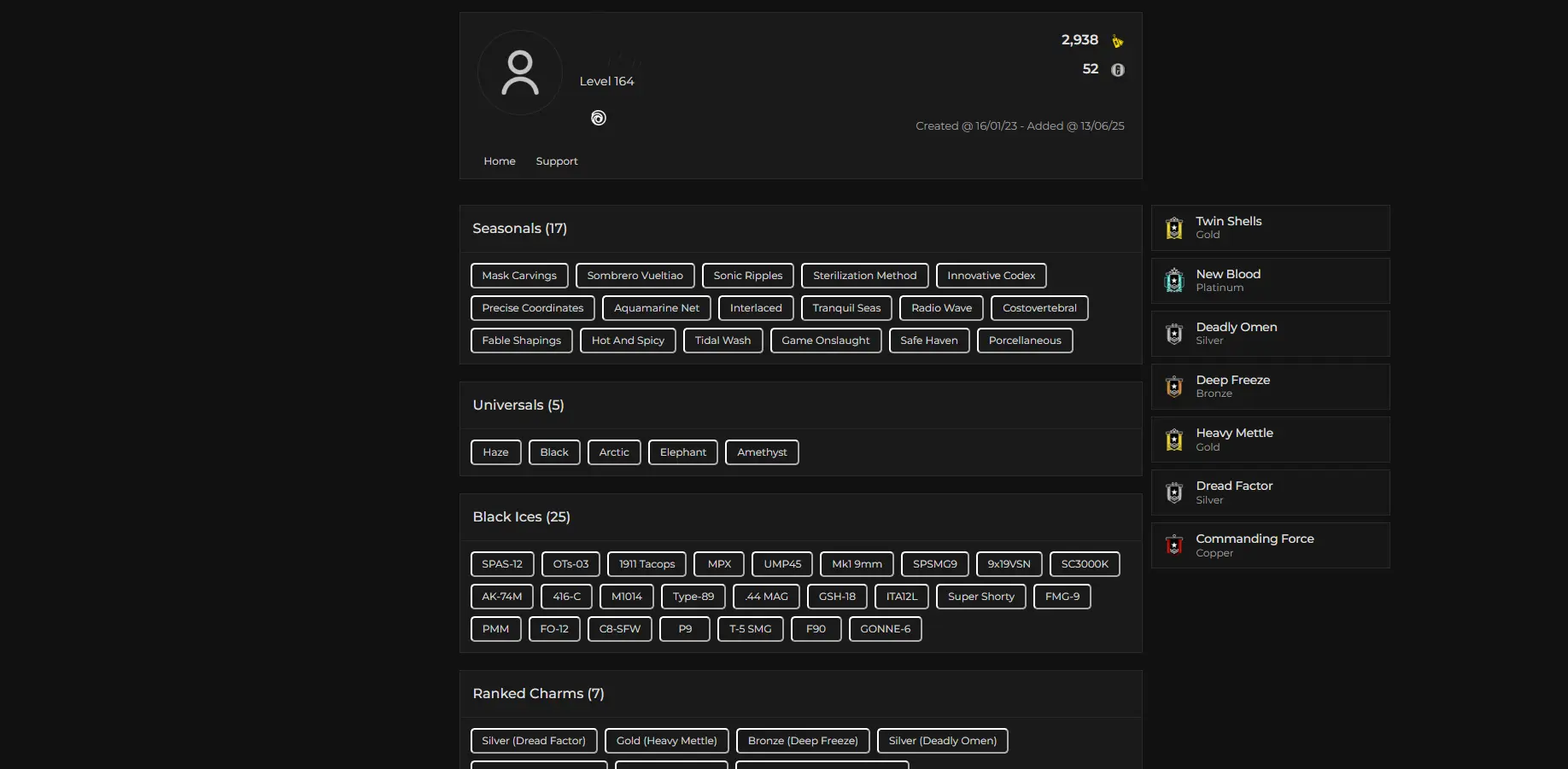Click the R6 credits icon beside 52
Screen dimensions: 1568x769
1117,70
